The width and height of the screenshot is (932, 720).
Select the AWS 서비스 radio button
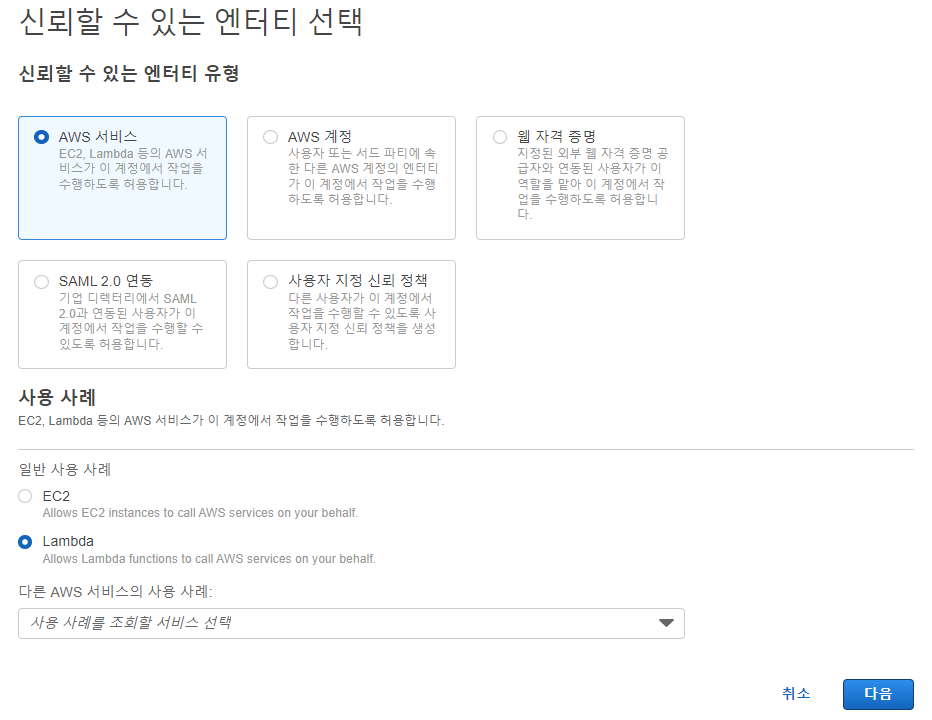(x=41, y=137)
